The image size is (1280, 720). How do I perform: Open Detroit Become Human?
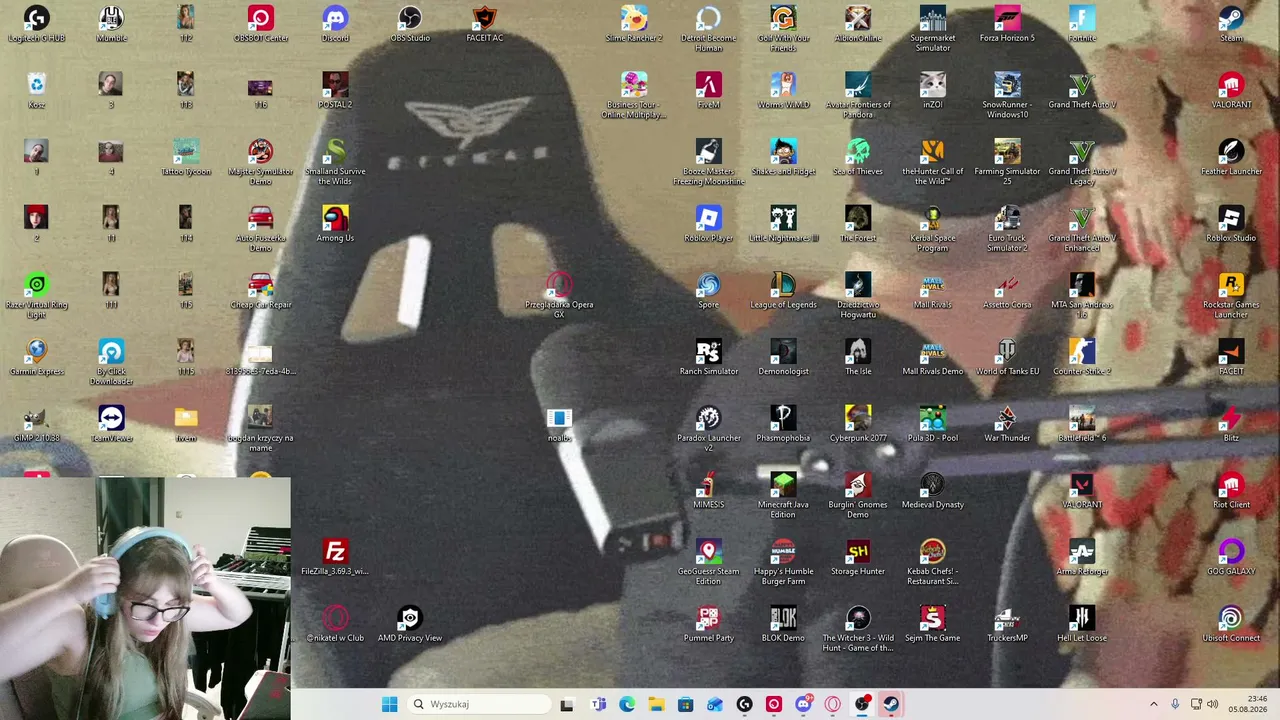coord(709,28)
